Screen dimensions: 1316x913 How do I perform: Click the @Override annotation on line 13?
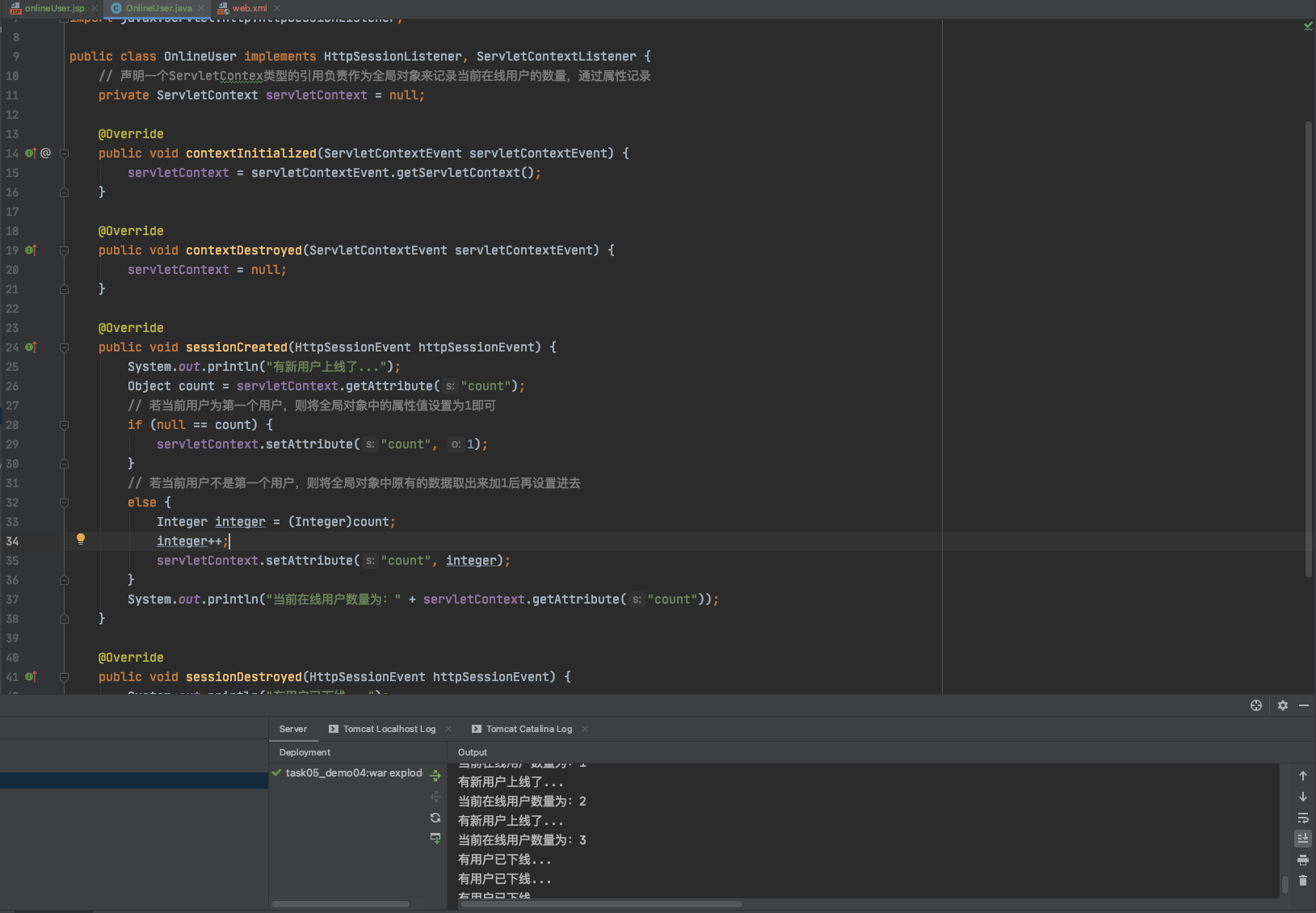click(131, 134)
